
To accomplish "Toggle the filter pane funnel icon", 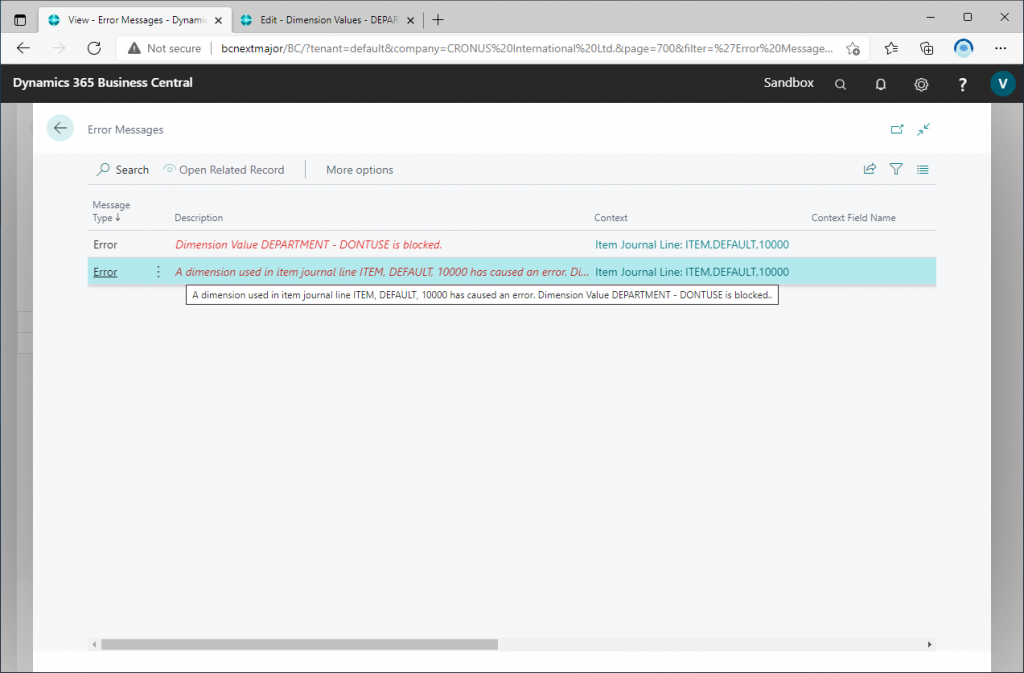I will [896, 170].
